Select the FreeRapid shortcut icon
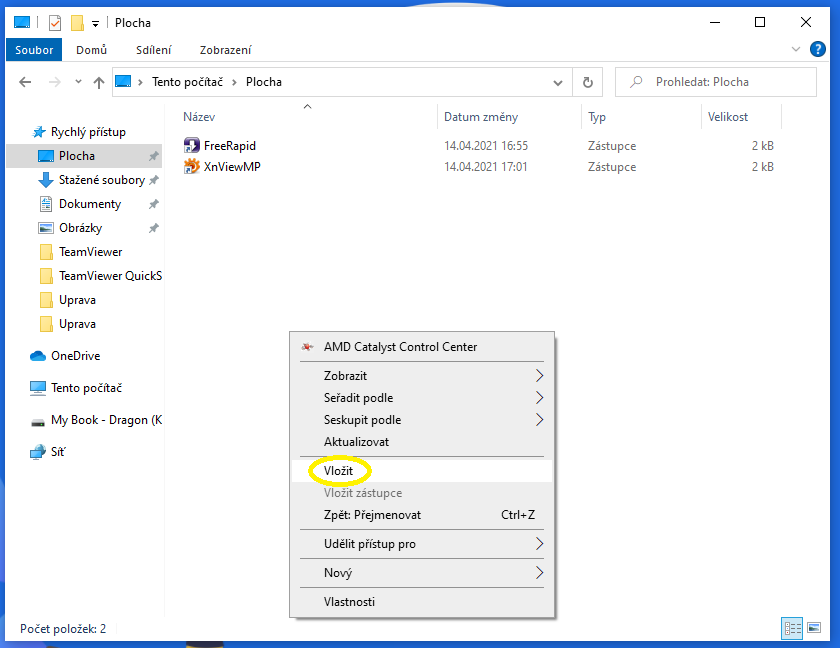 tap(191, 146)
